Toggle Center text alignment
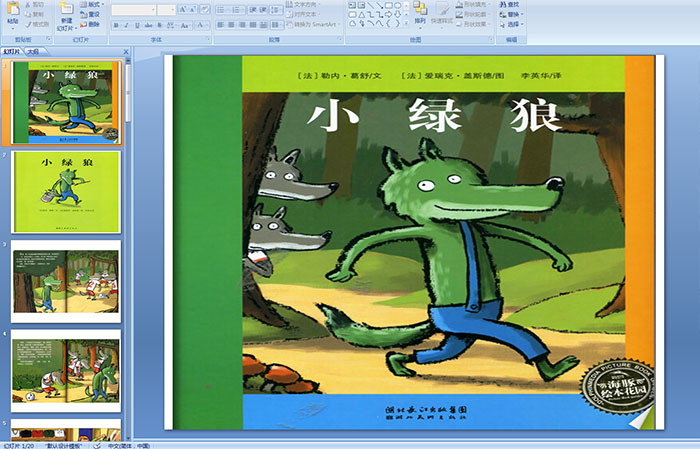This screenshot has width=700, height=449. pyautogui.click(x=231, y=25)
